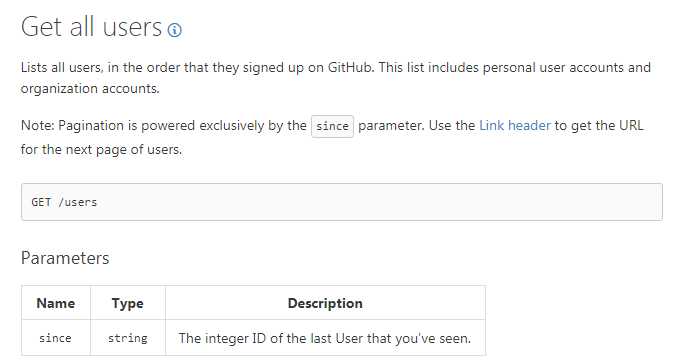The image size is (682, 364).
Task: Click the since parameter name cell
Action: [56, 338]
